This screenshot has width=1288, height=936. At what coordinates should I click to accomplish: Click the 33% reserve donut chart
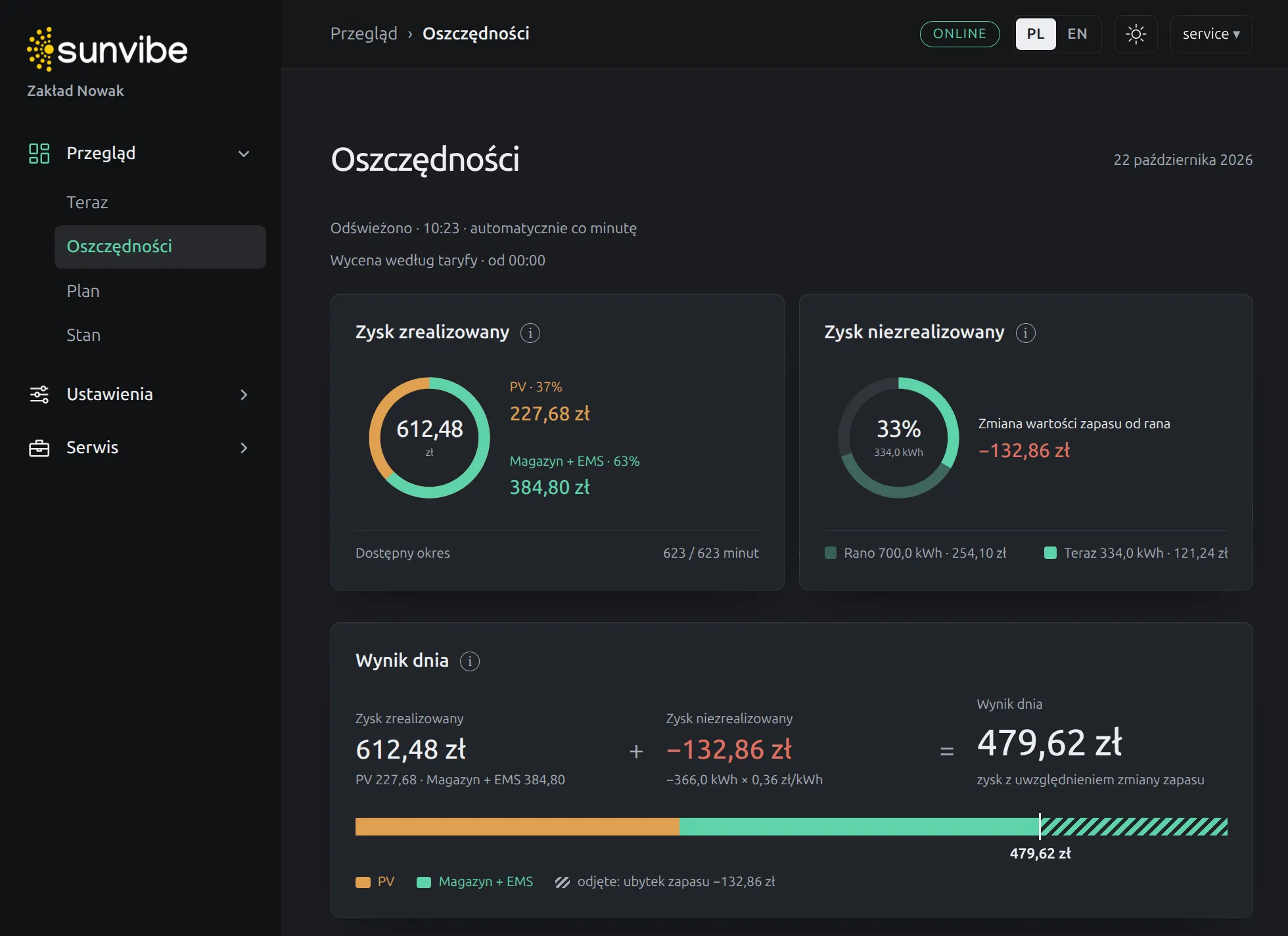(x=898, y=437)
